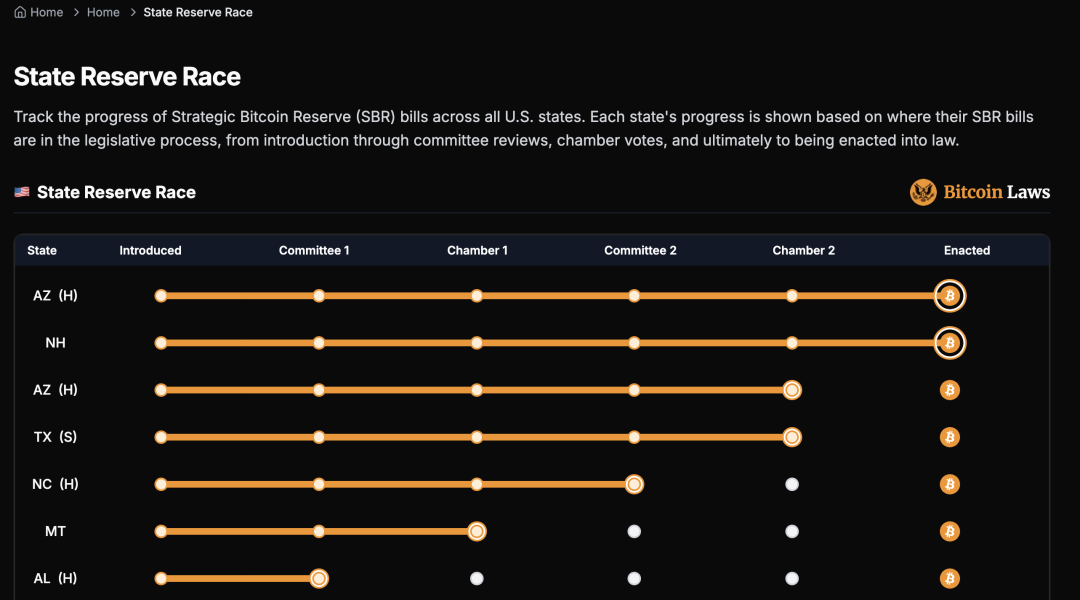Viewport: 1080px width, 600px height.
Task: Click MT Chamber 1 progress marker
Action: (477, 532)
